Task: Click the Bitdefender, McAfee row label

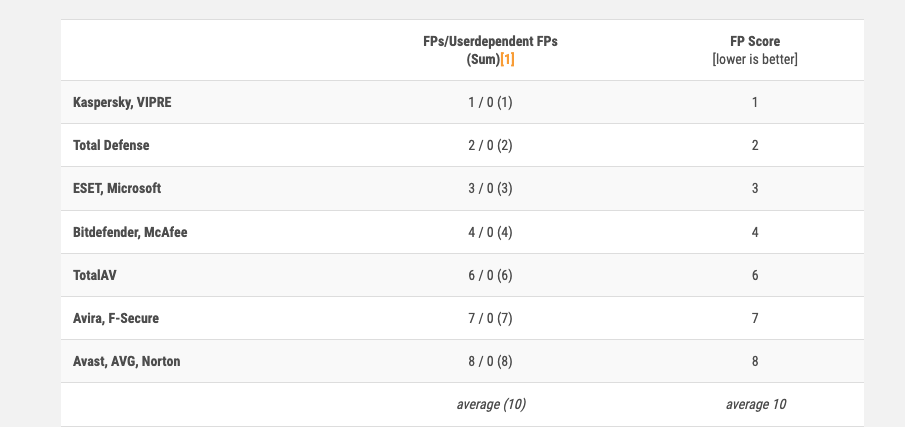Action: [130, 232]
